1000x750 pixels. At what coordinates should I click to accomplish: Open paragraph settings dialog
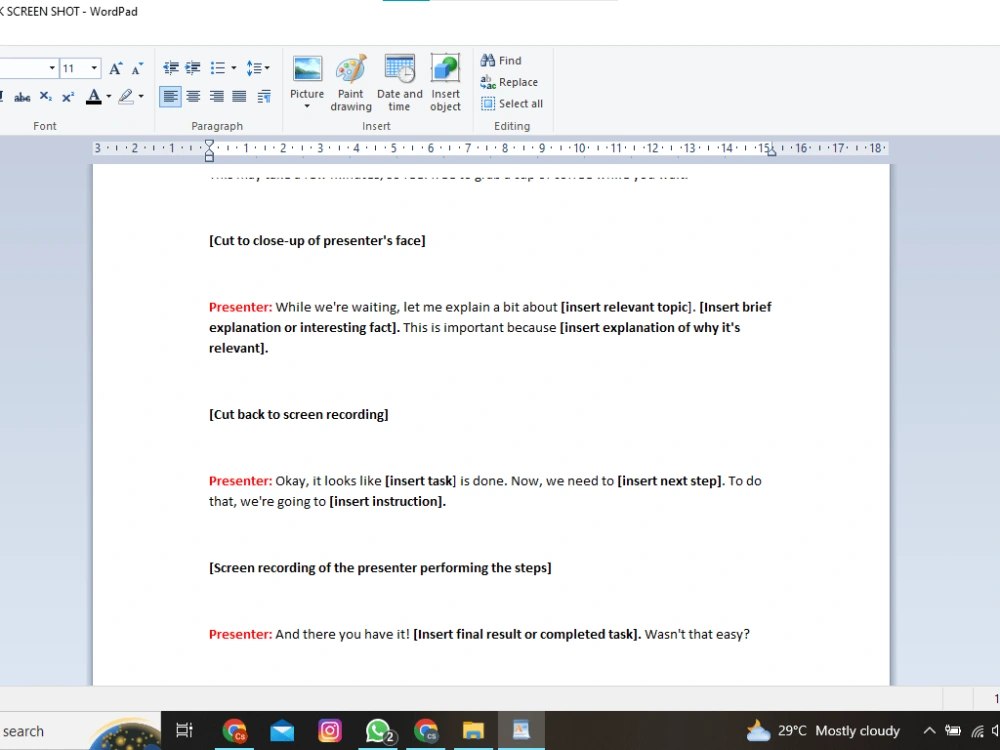point(264,97)
